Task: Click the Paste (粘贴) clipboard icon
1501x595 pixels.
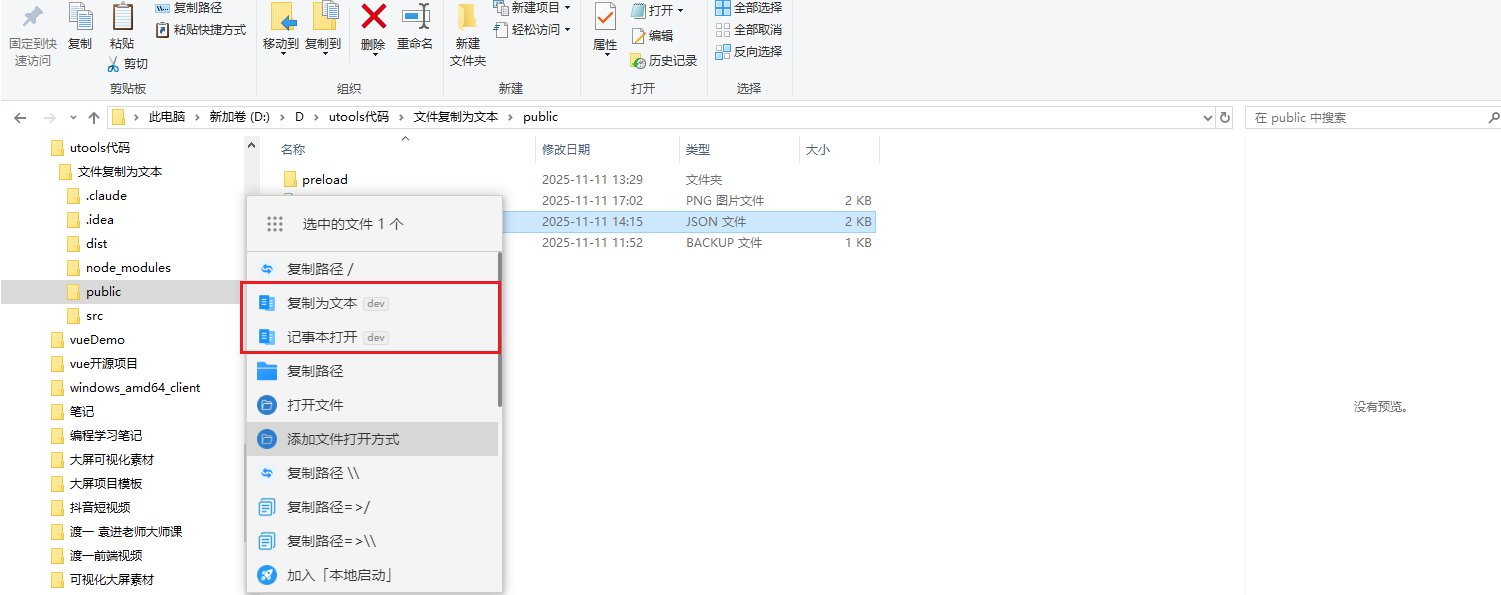Action: tap(122, 18)
